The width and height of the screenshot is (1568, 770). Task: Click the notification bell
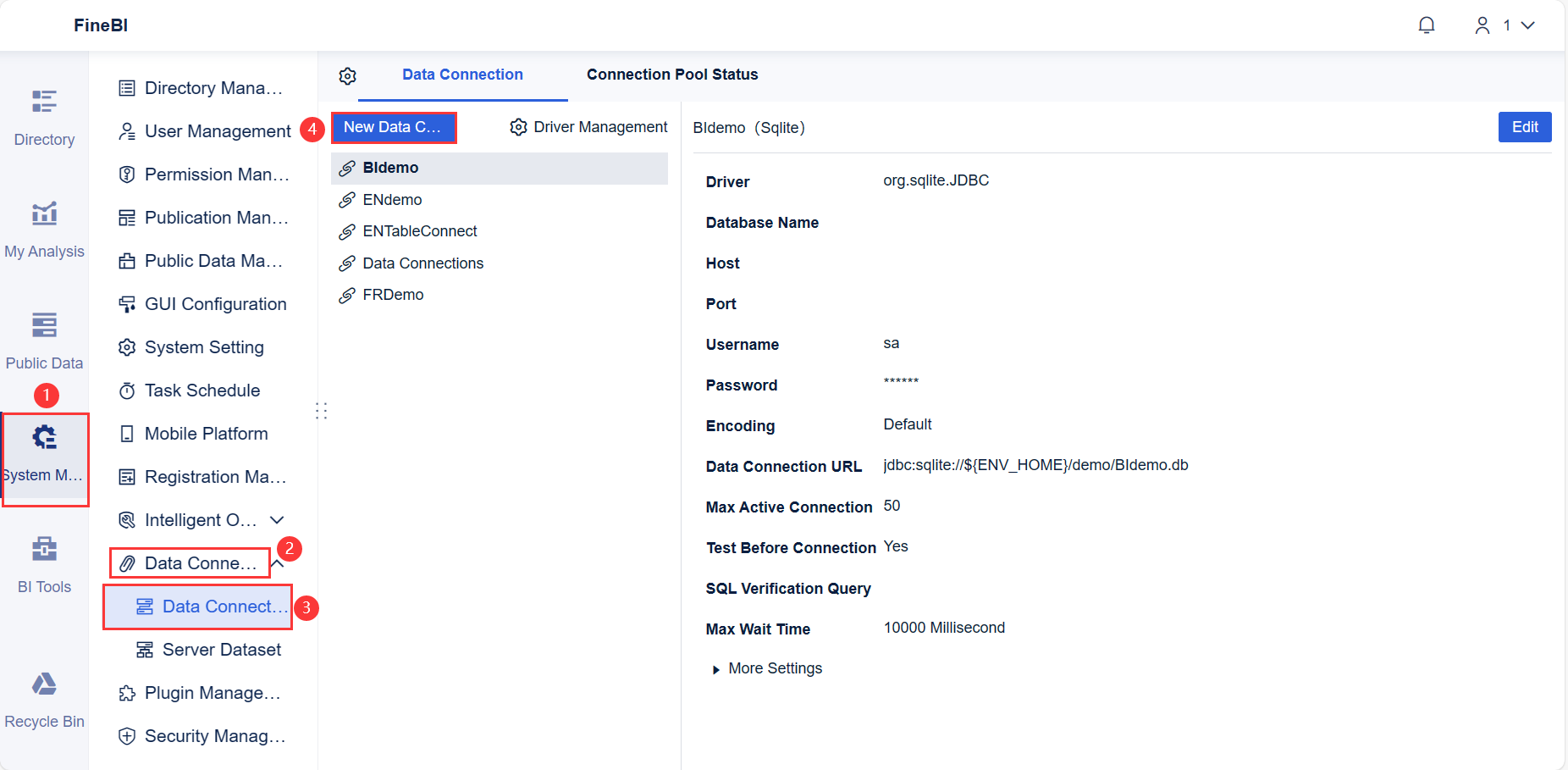1427,25
